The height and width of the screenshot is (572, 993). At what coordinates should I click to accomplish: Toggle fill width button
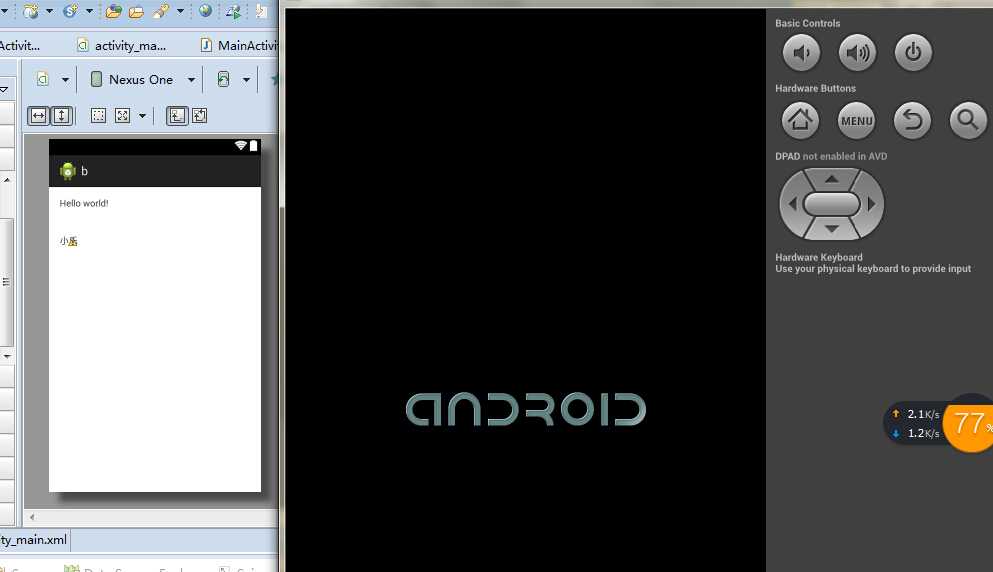point(39,115)
